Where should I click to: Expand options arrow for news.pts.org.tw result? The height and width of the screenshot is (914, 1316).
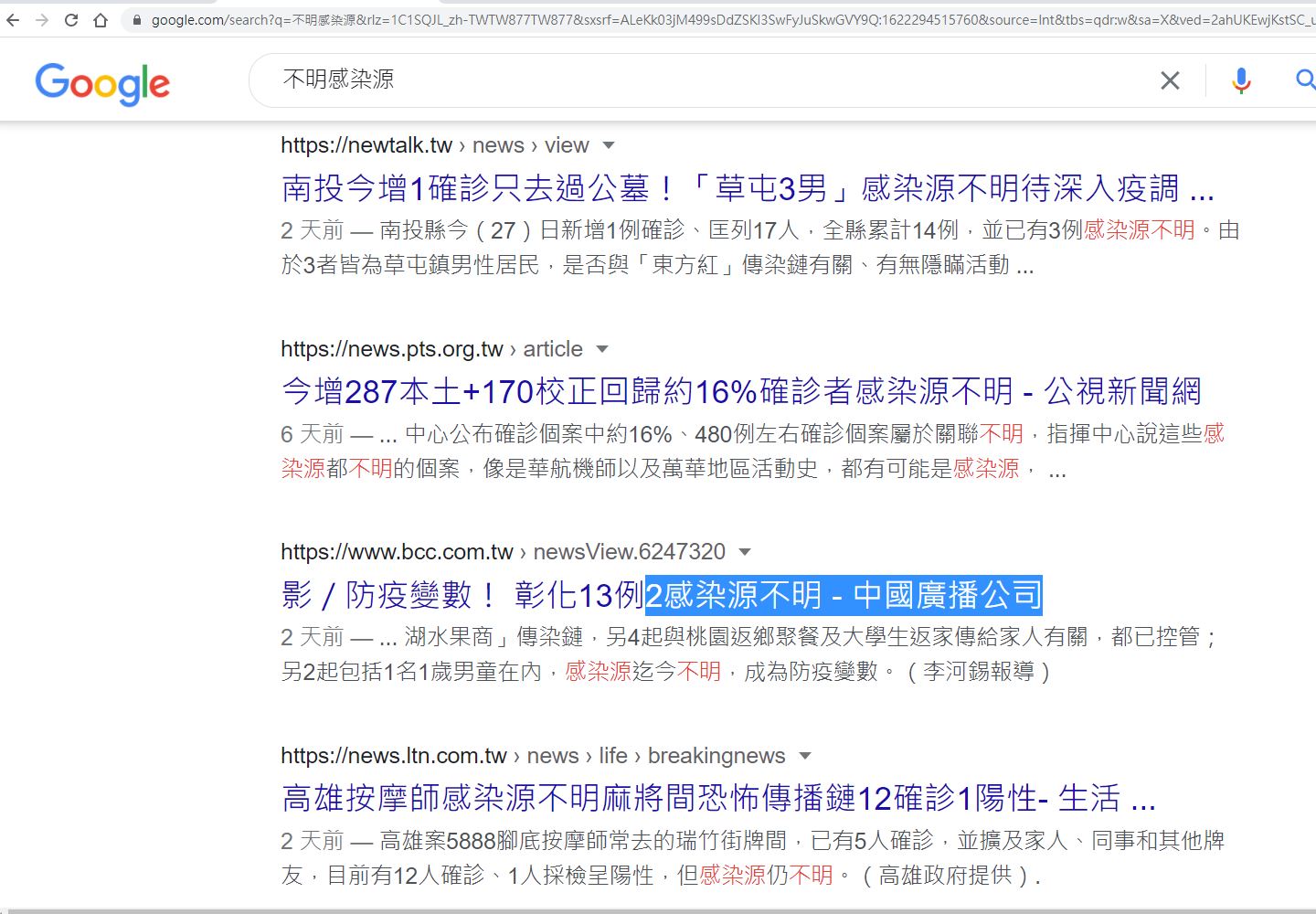tap(601, 349)
